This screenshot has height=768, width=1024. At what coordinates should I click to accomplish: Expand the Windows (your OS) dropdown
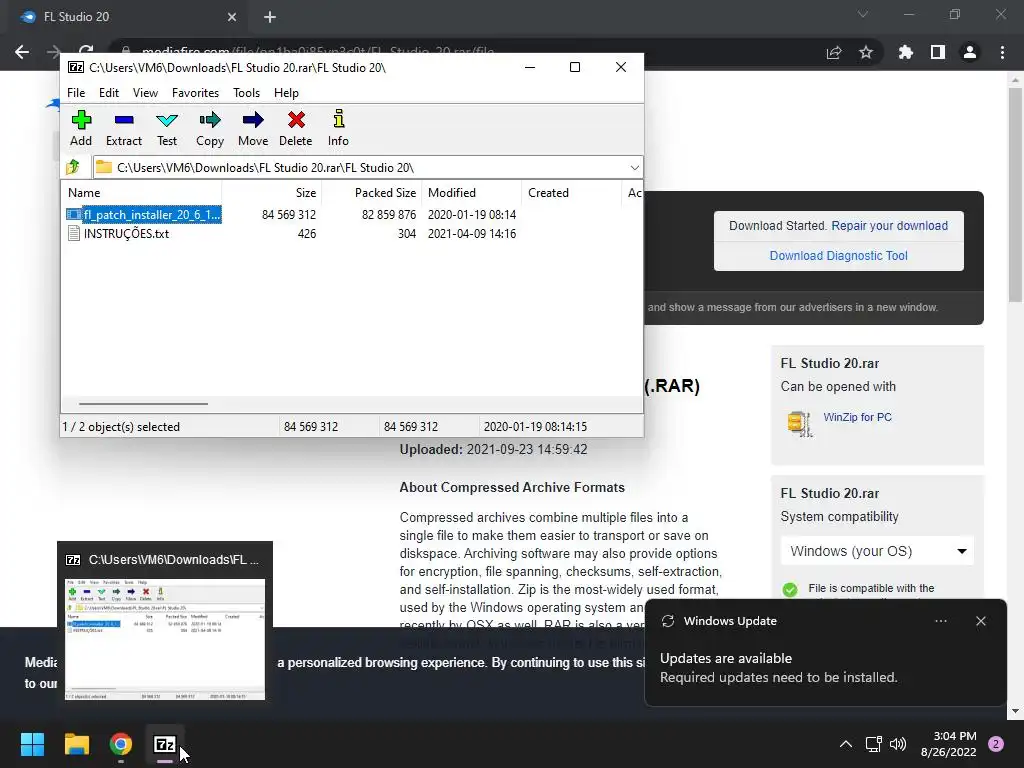pyautogui.click(x=877, y=551)
